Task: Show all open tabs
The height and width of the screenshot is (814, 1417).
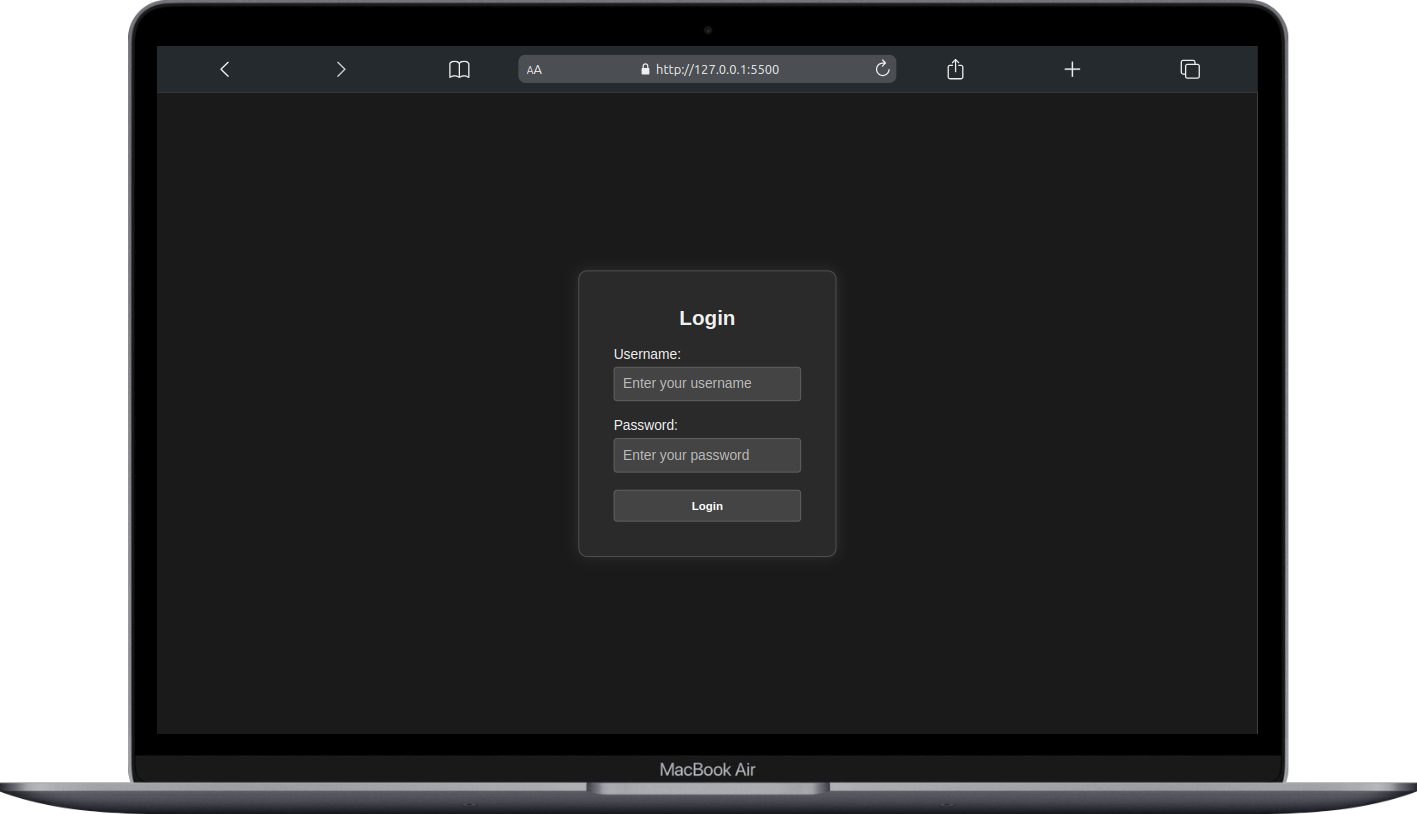Action: (1190, 69)
